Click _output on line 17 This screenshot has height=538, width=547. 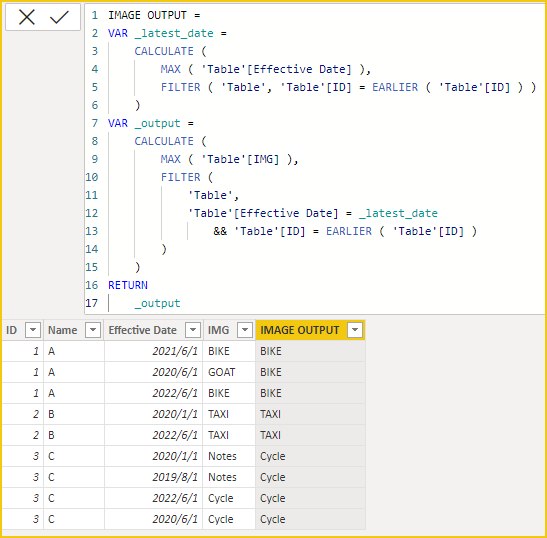(157, 304)
